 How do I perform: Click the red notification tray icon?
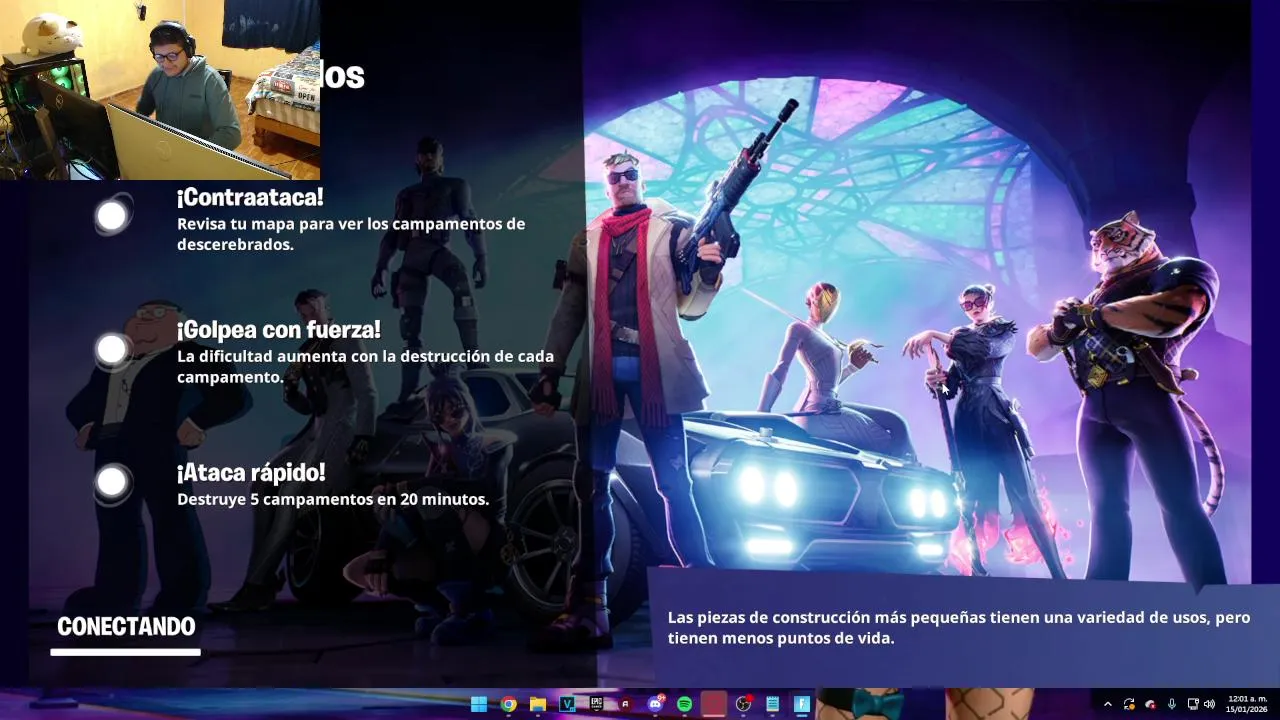click(1150, 704)
